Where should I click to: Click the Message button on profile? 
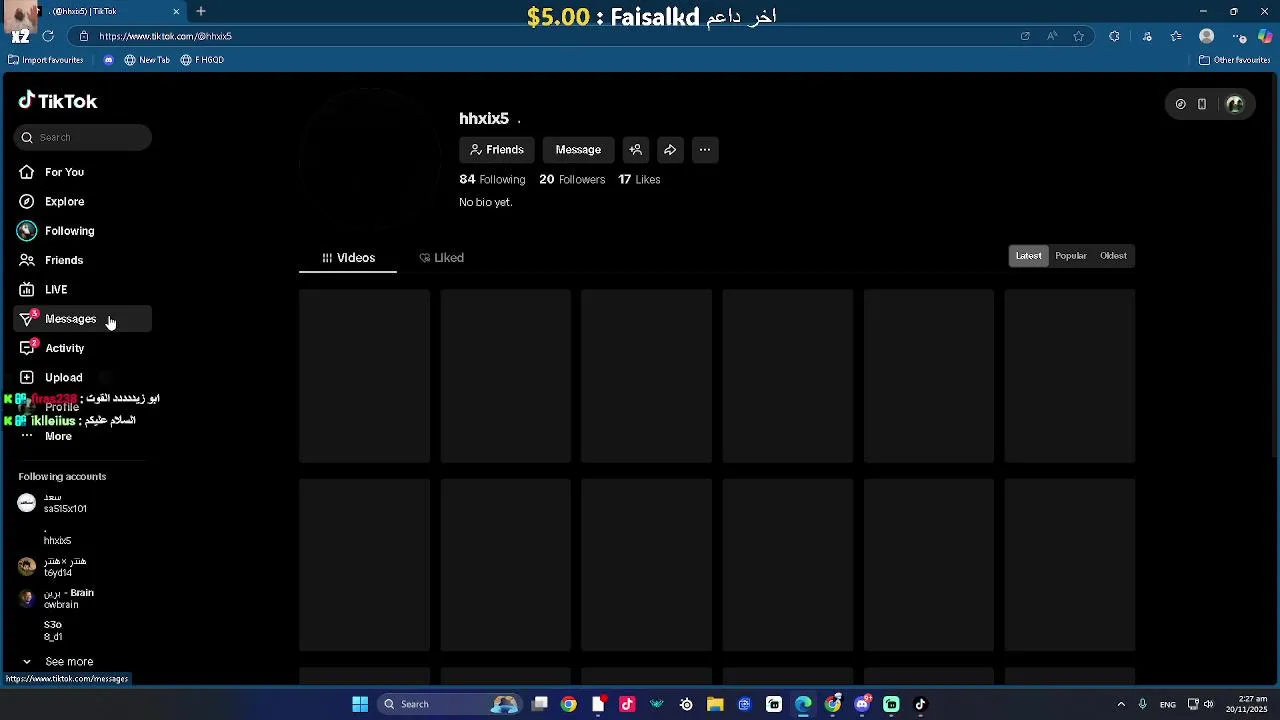click(578, 150)
